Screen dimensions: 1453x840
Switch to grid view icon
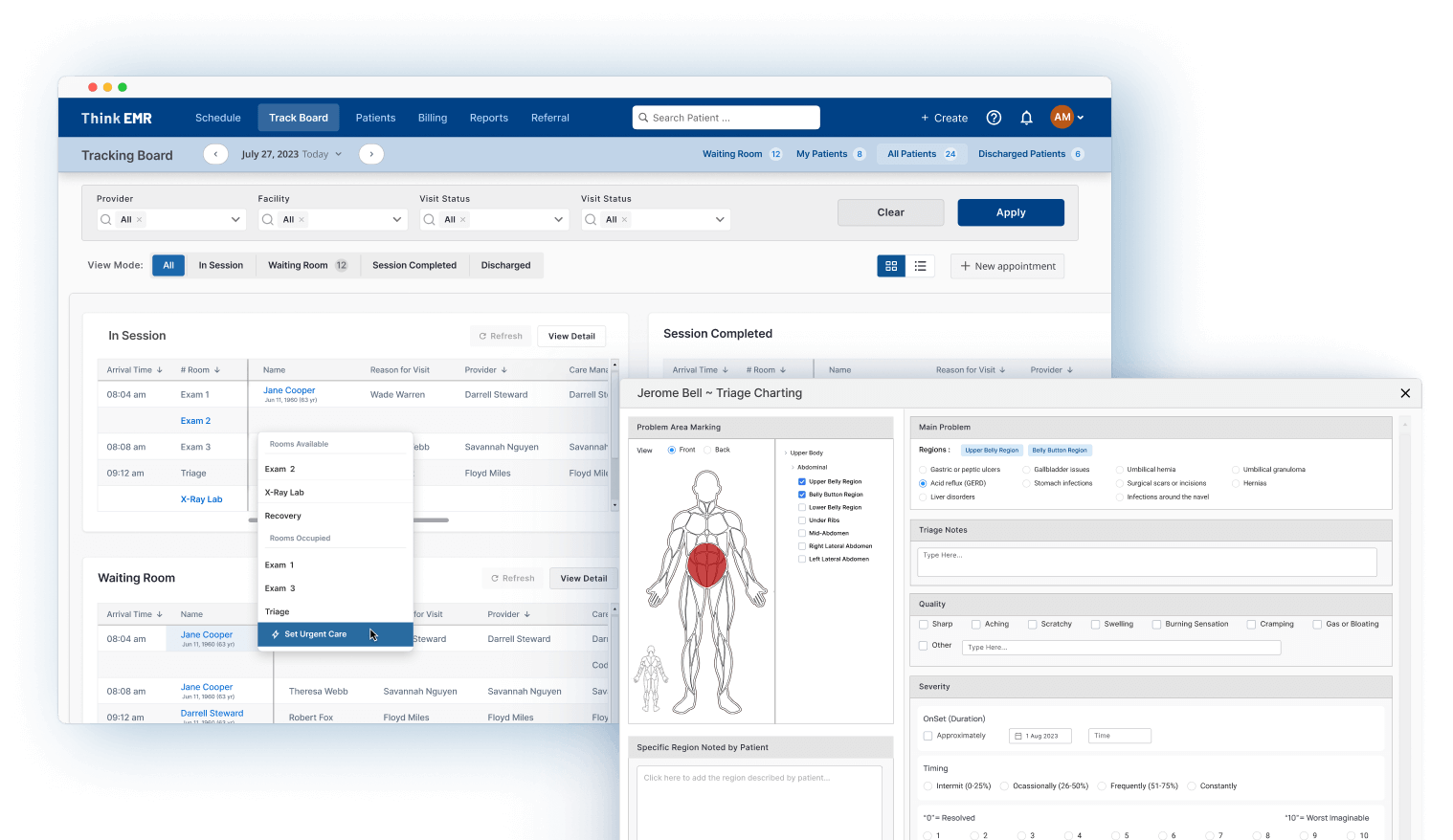[x=891, y=266]
